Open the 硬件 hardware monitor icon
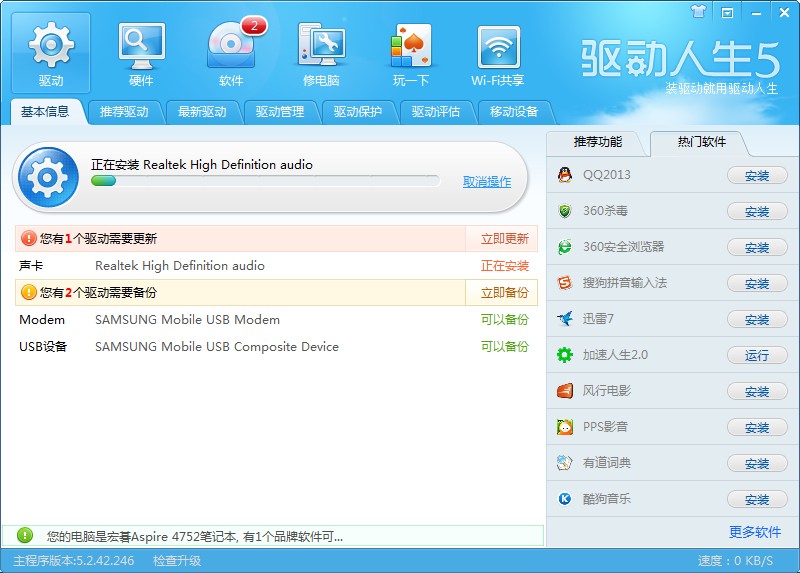This screenshot has height=573, width=800. 141,53
